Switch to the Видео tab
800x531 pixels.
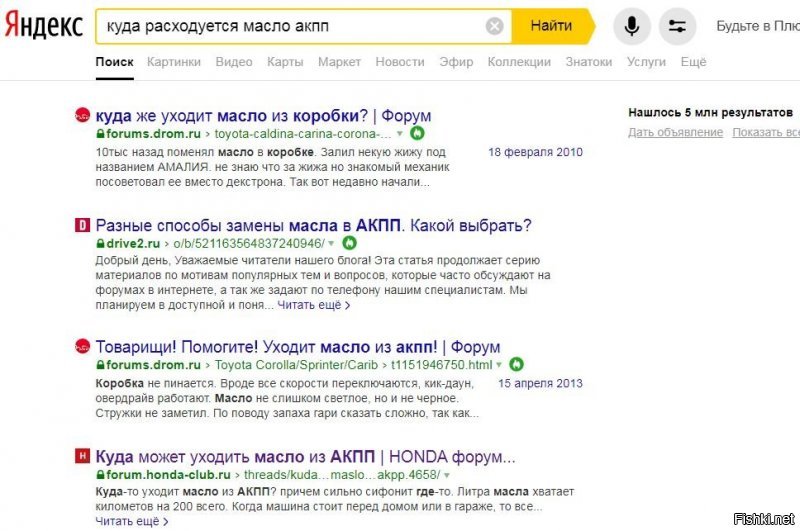click(x=234, y=62)
